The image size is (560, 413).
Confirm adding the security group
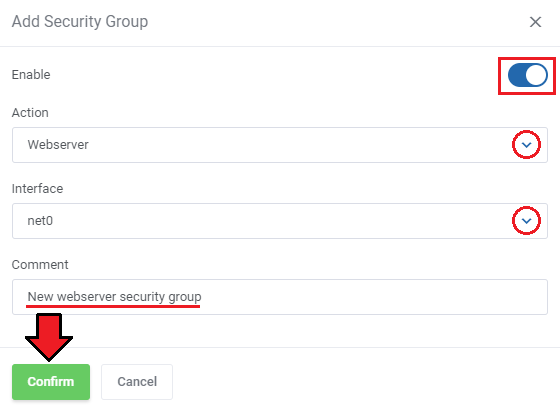coord(51,382)
